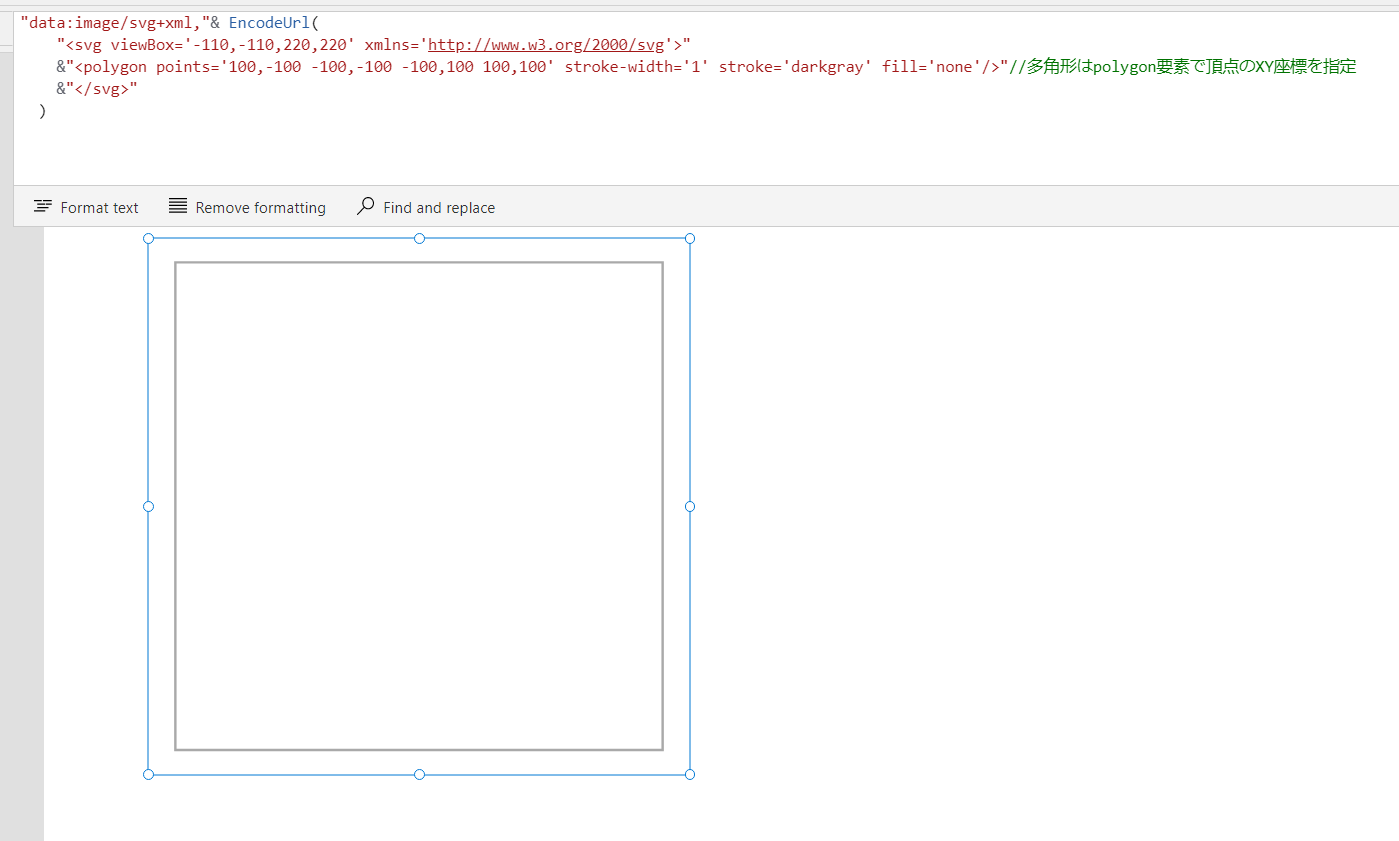The width and height of the screenshot is (1399, 841).
Task: Click the green Japanese comment about polygon
Action: (x=1183, y=66)
